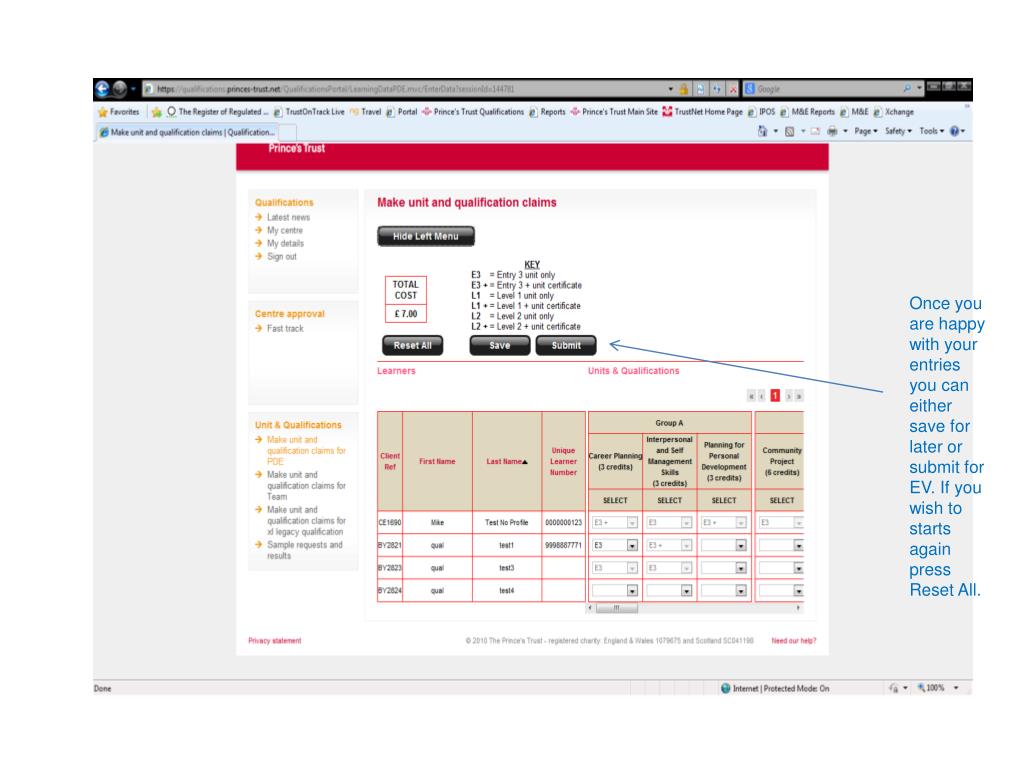The image size is (1024, 768).
Task: Open My details in left menu
Action: (x=285, y=244)
